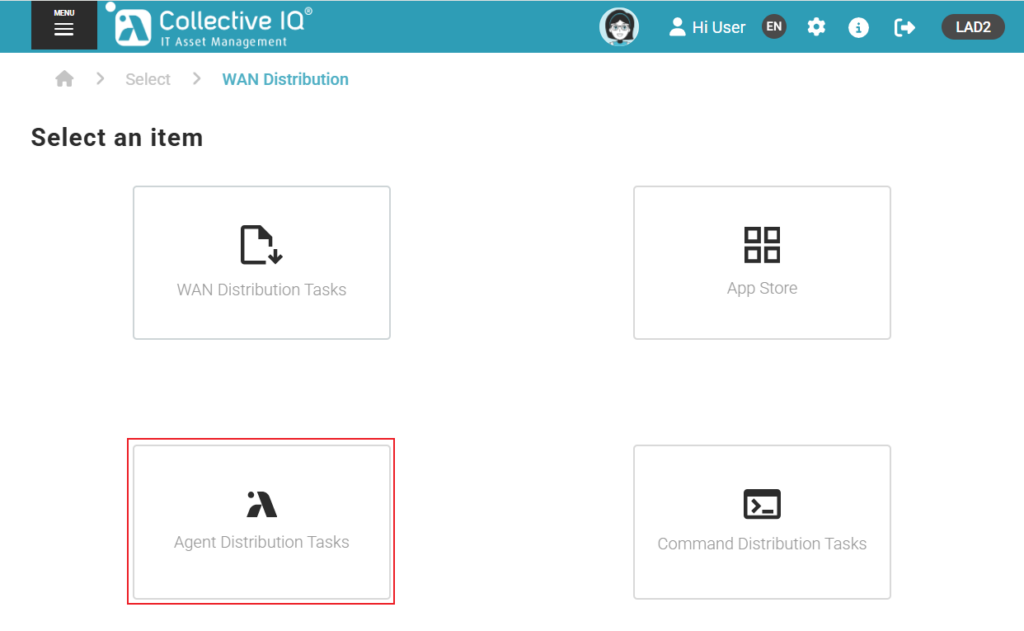Click the 'Command Distribution Tasks' label

[762, 543]
